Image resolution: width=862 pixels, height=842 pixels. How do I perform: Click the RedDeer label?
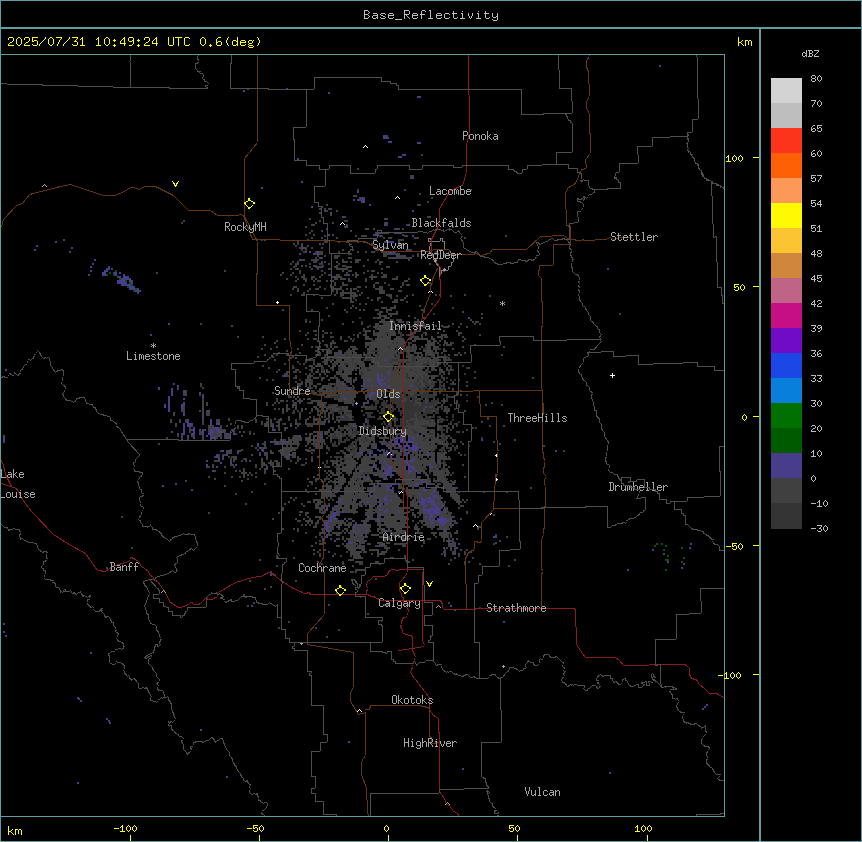440,255
